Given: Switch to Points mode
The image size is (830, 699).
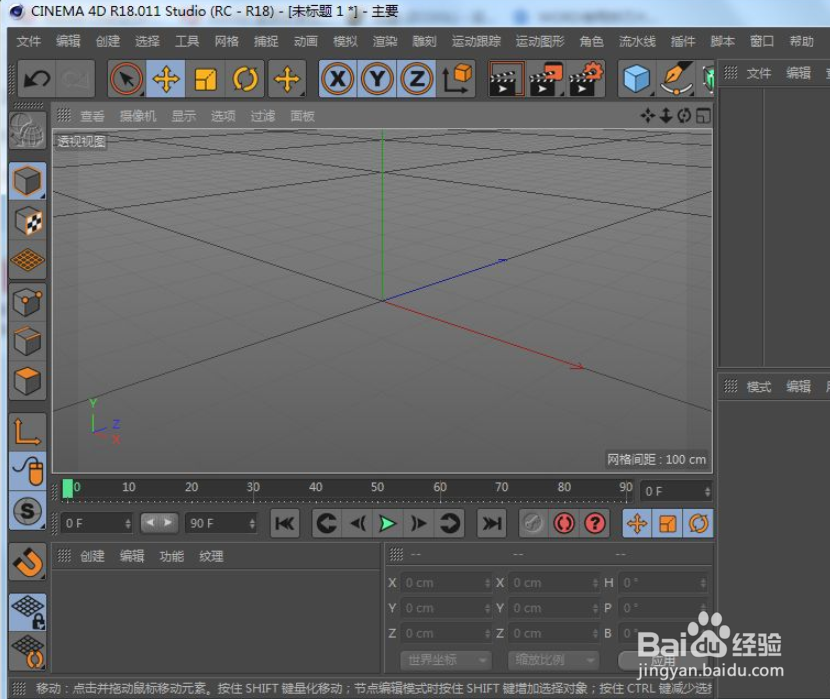Looking at the screenshot, I should tap(28, 303).
